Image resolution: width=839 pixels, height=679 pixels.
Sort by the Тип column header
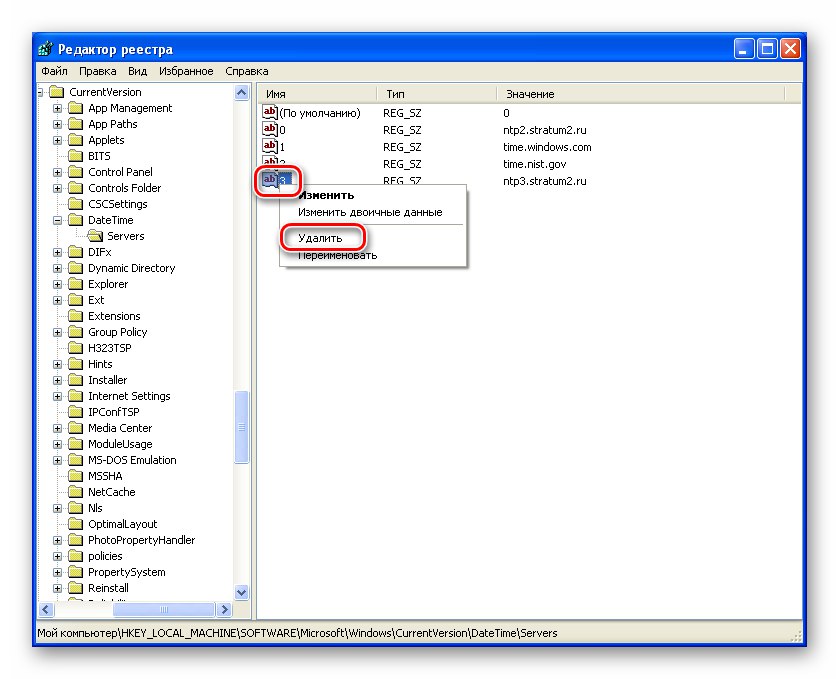[x=437, y=94]
